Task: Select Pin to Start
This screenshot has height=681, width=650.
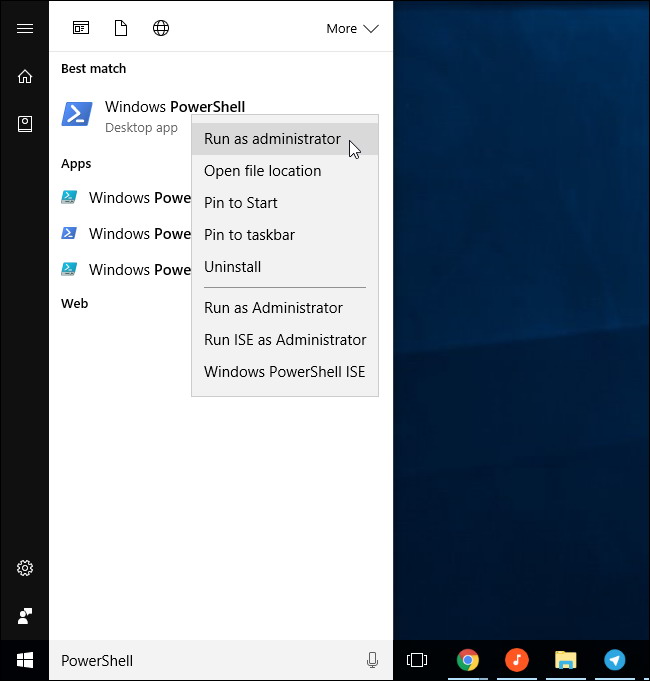Action: [x=241, y=203]
